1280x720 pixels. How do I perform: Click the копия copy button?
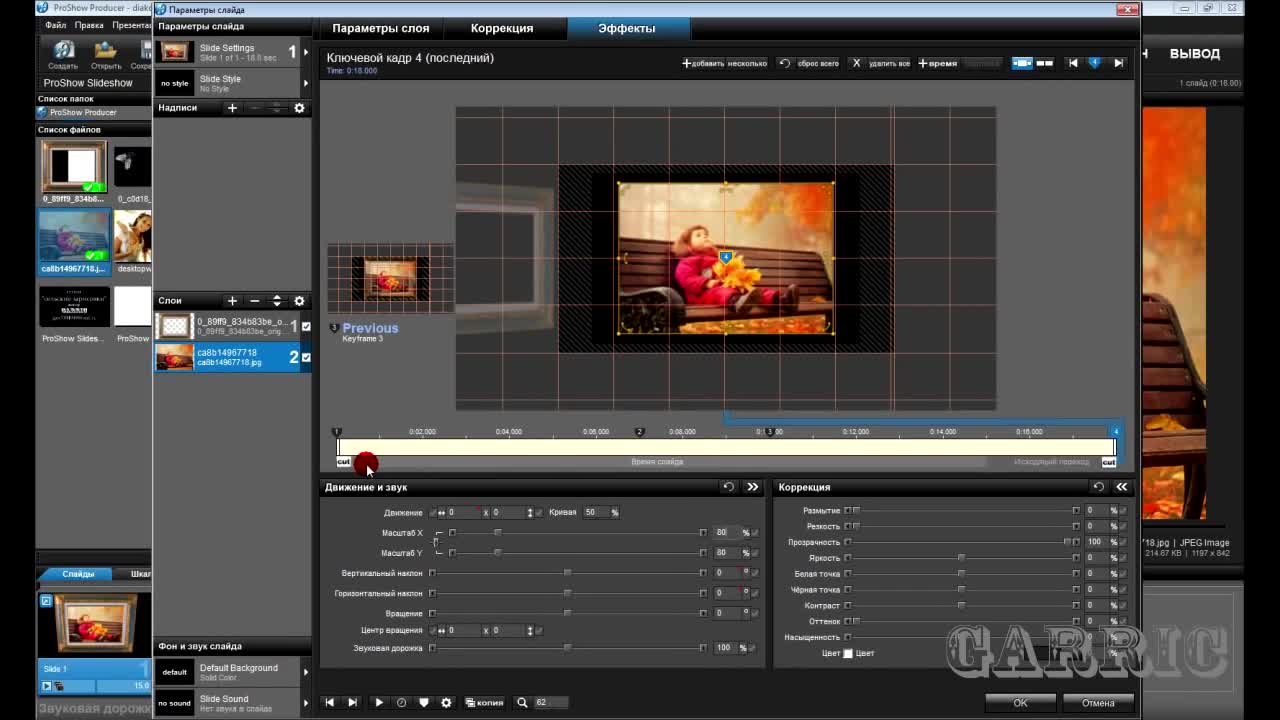(x=485, y=703)
